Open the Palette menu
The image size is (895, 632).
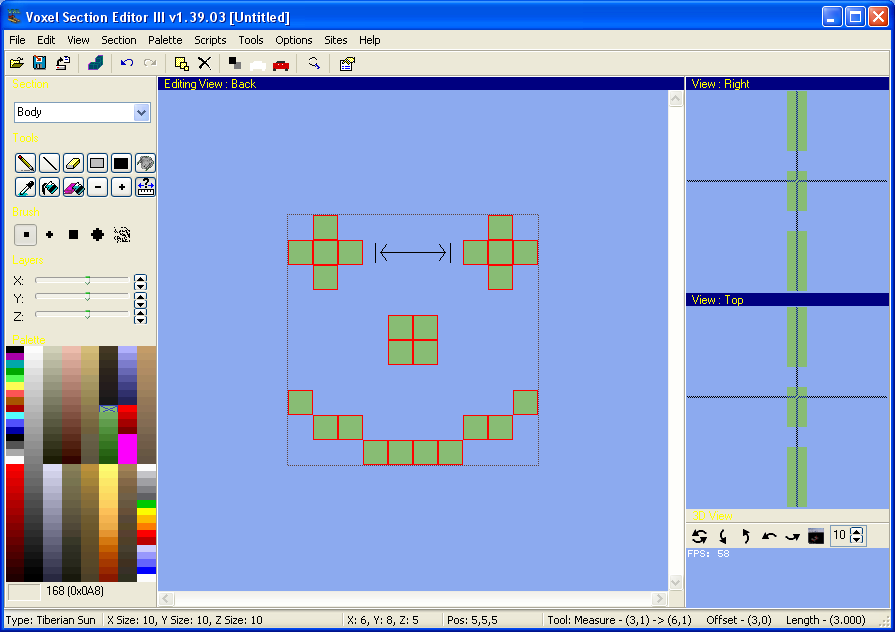coord(165,40)
